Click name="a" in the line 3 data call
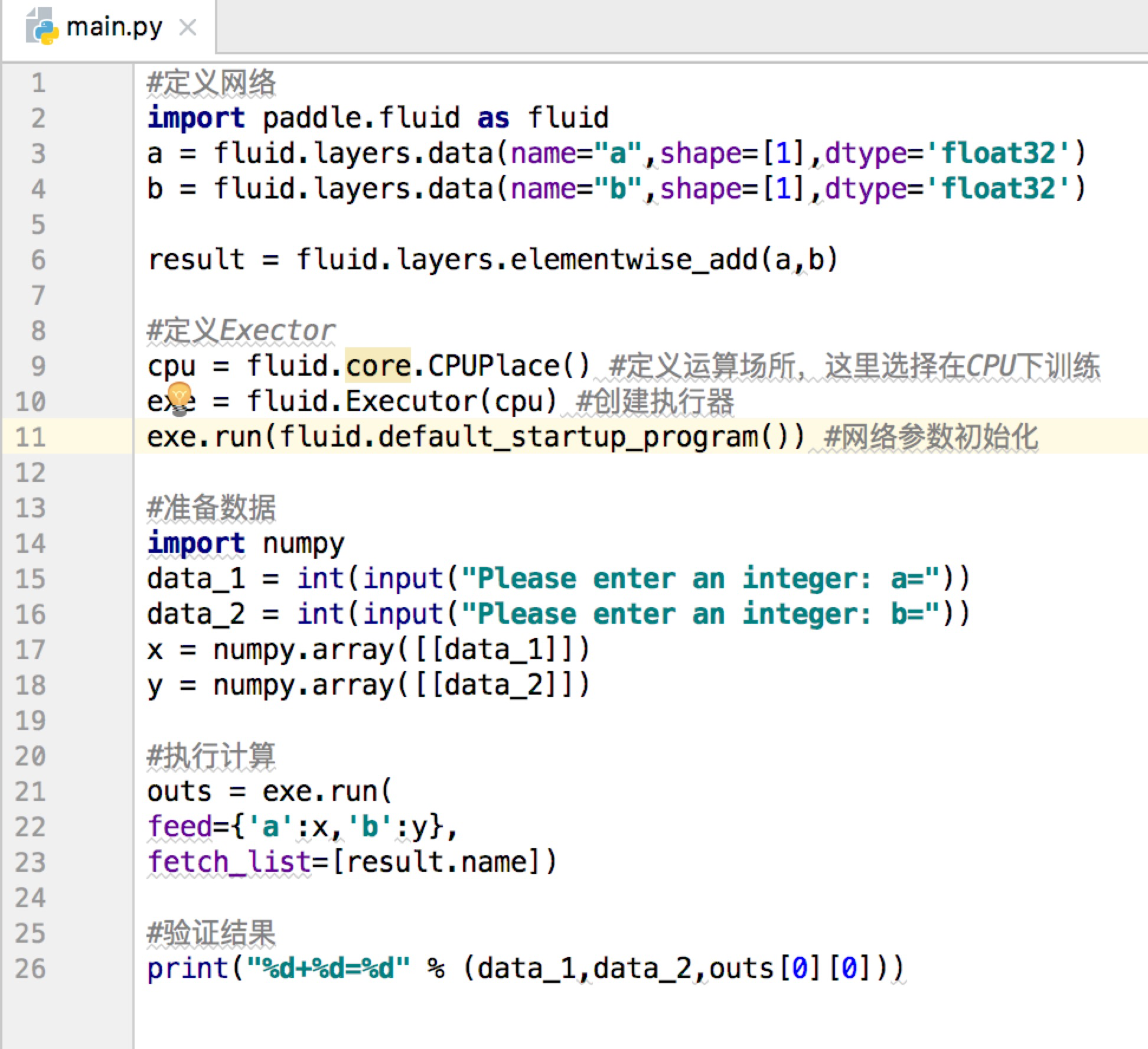 (576, 154)
